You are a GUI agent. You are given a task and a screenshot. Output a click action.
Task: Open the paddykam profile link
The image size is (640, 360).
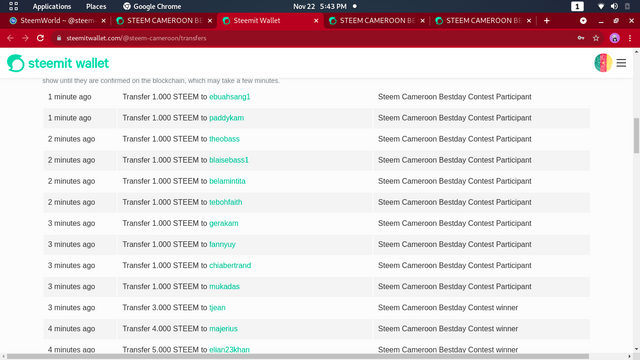click(227, 118)
